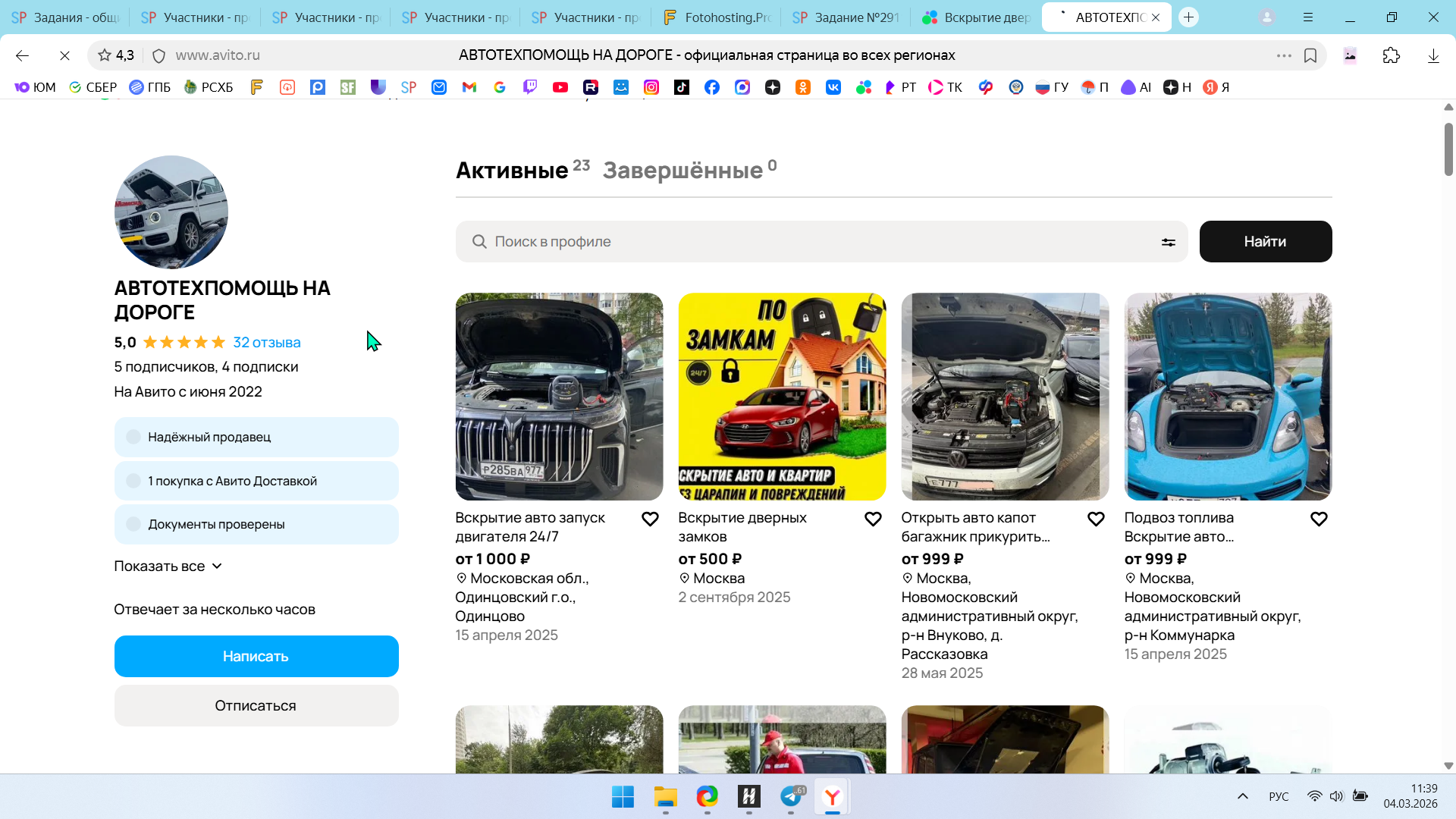Open the search filter settings icon

pyautogui.click(x=1168, y=242)
